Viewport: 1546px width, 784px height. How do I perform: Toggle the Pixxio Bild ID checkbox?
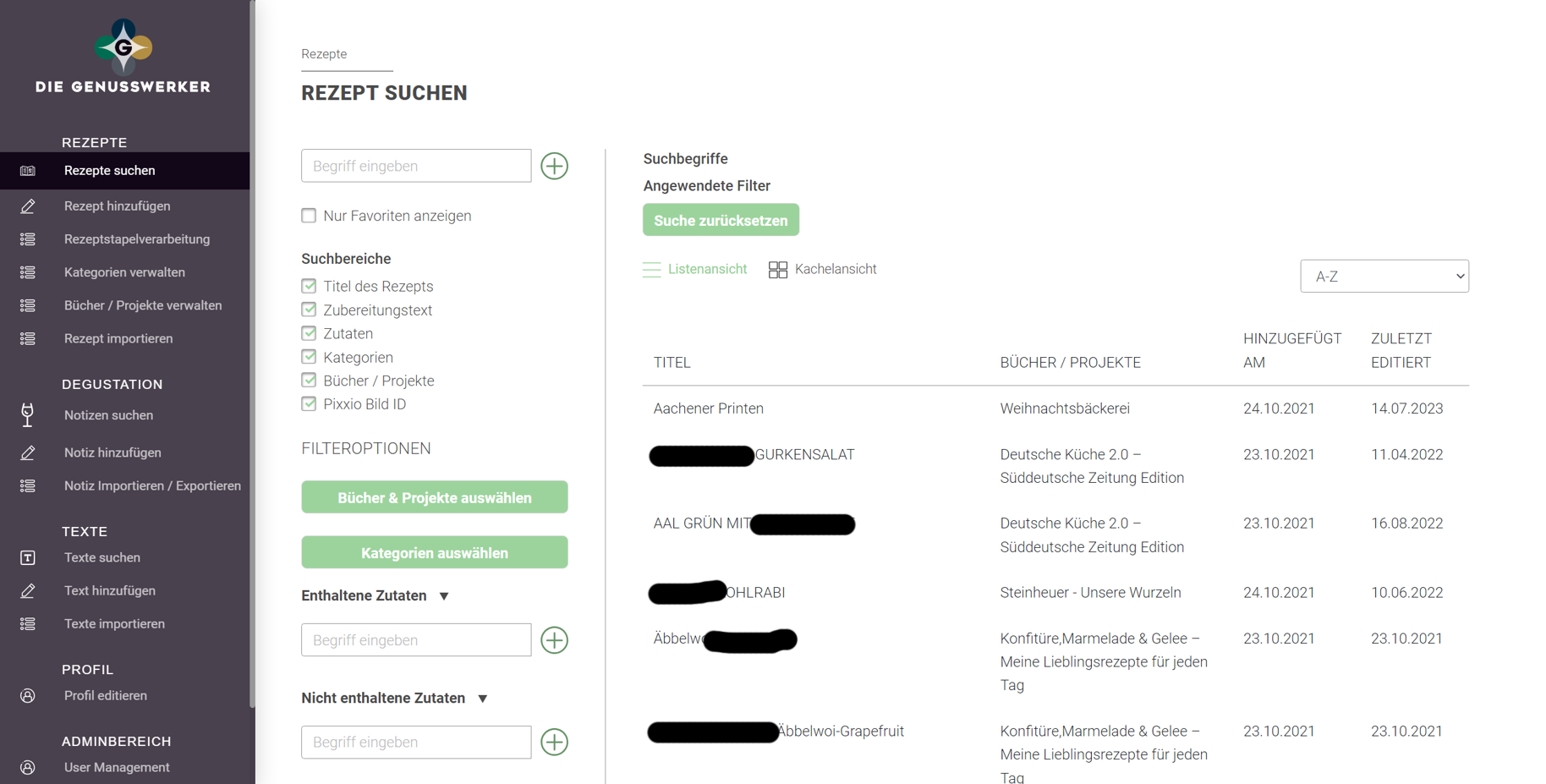tap(309, 404)
